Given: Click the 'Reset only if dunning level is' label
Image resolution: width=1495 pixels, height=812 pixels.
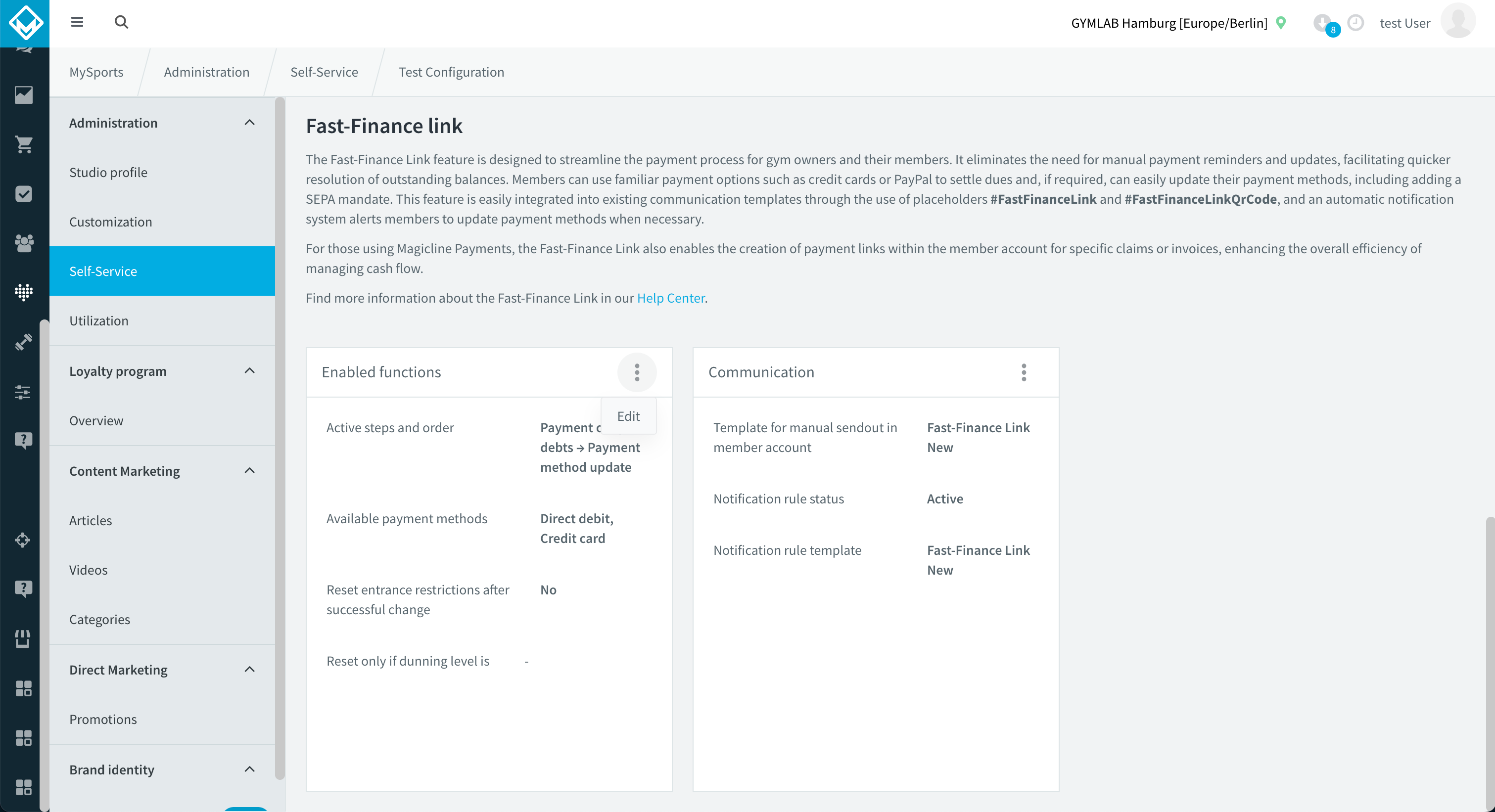Looking at the screenshot, I should point(408,661).
